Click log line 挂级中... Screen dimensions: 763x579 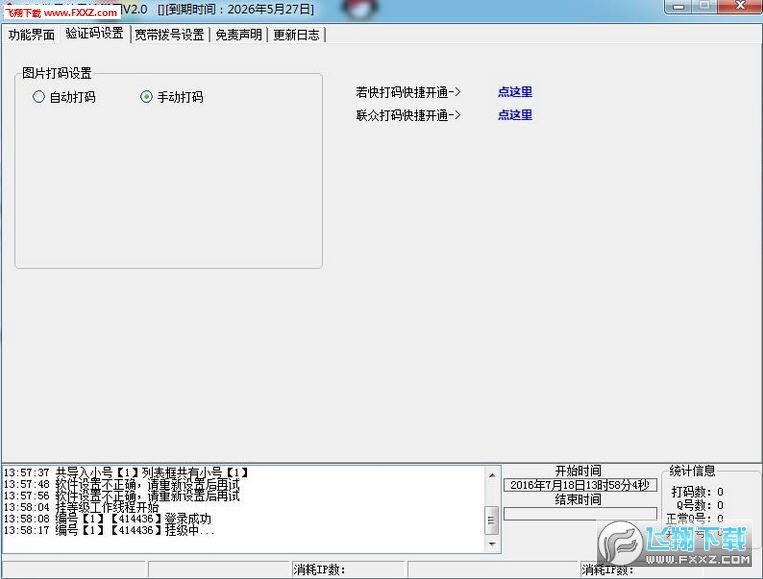pyautogui.click(x=109, y=530)
